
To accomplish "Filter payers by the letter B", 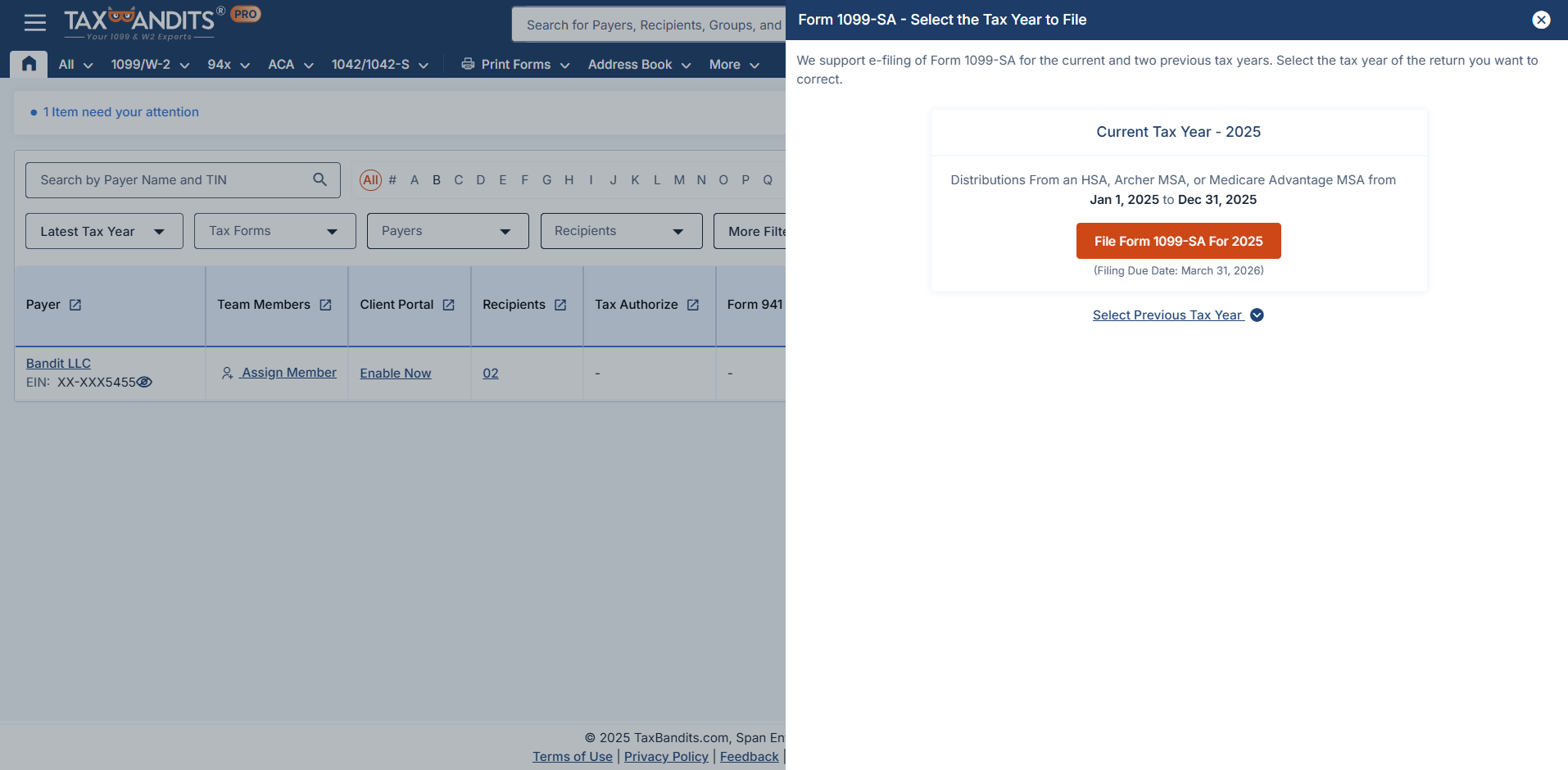I will click(437, 179).
